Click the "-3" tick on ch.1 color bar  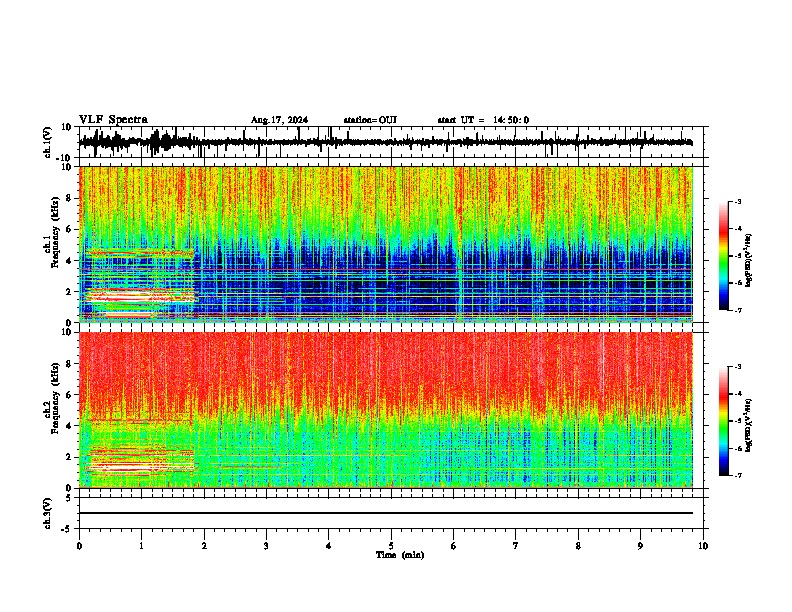pyautogui.click(x=737, y=201)
